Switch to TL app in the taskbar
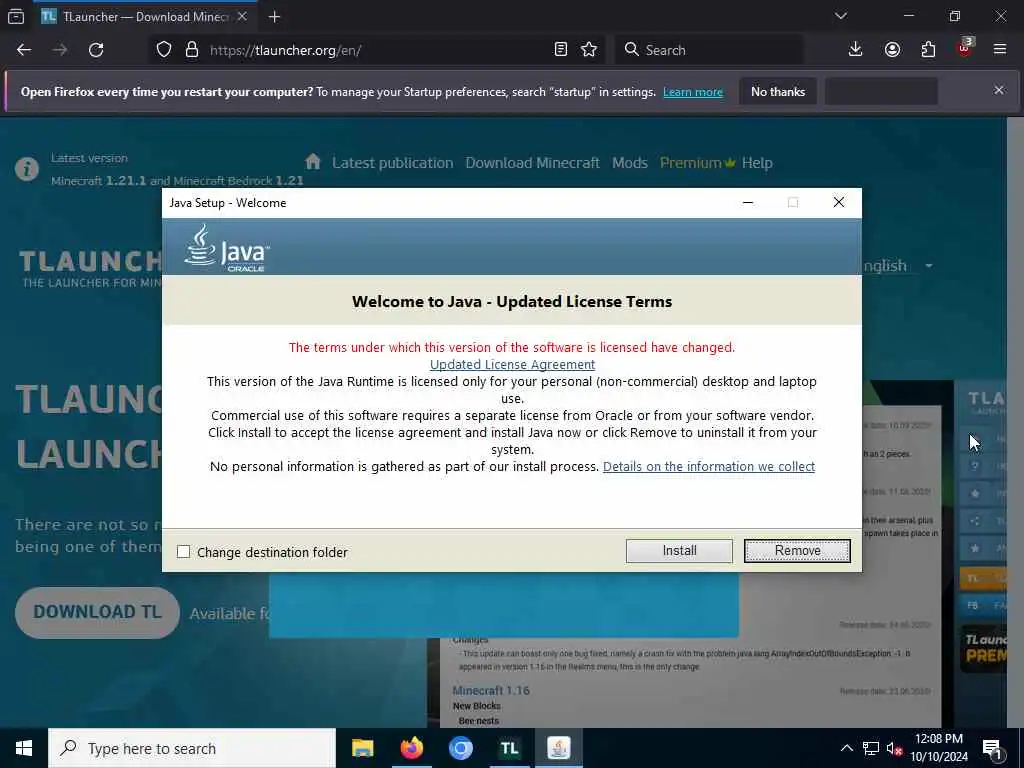Viewport: 1024px width, 768px height. point(509,748)
